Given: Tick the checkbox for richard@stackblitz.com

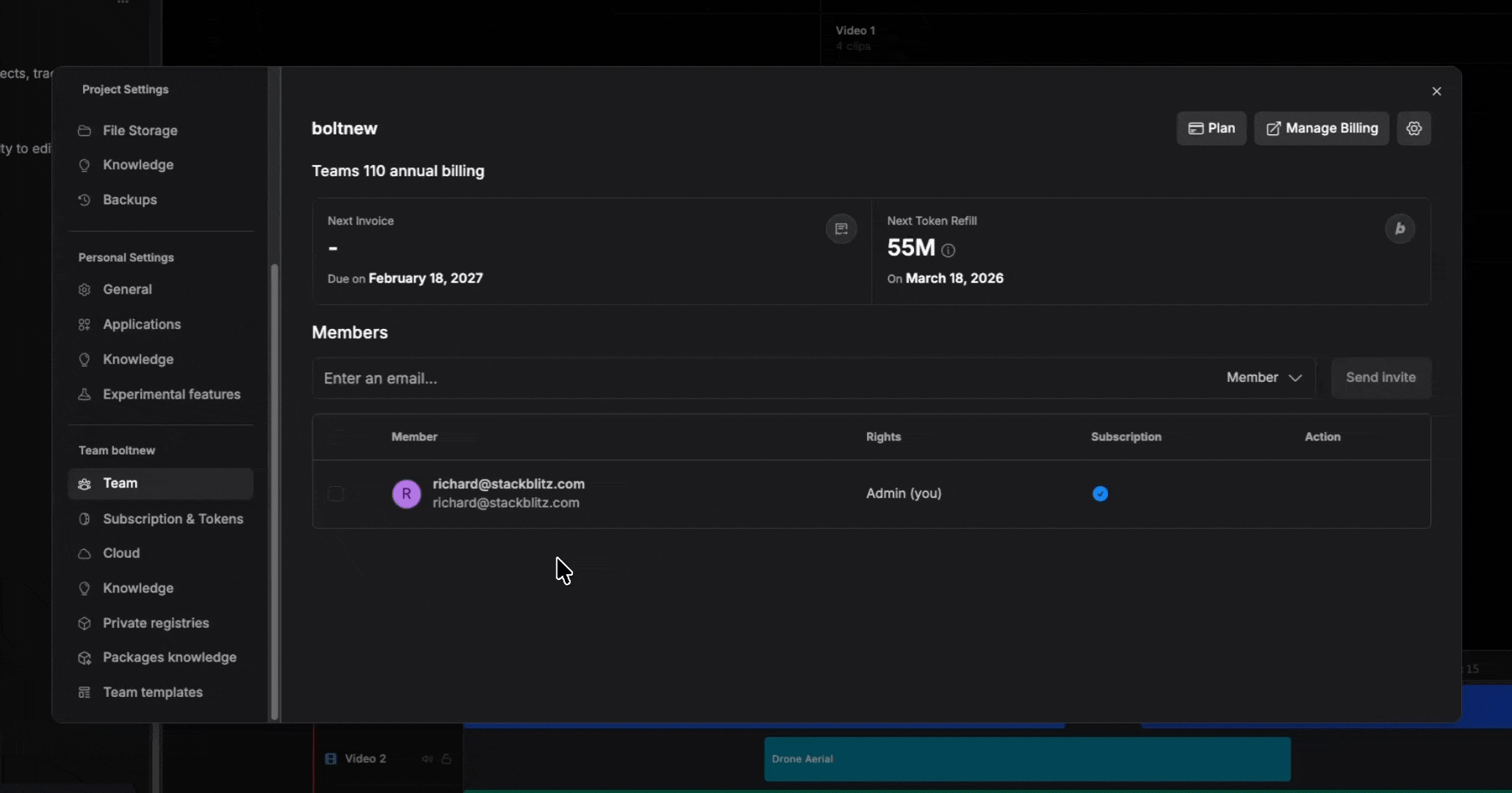Looking at the screenshot, I should coord(336,493).
